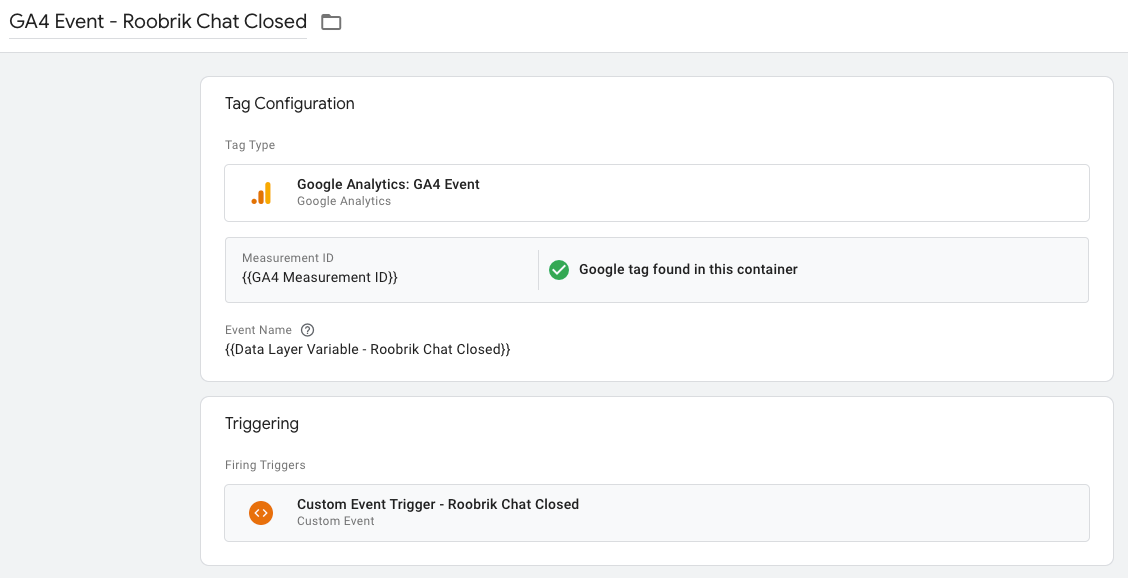The height and width of the screenshot is (578, 1128).
Task: Click the green check mark icon
Action: tap(559, 270)
